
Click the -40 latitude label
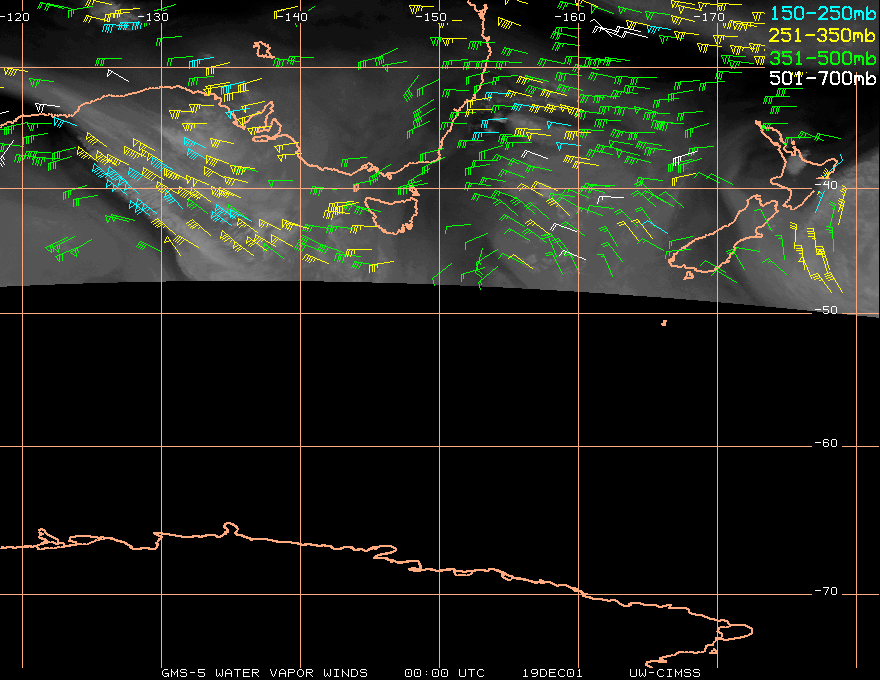(826, 185)
